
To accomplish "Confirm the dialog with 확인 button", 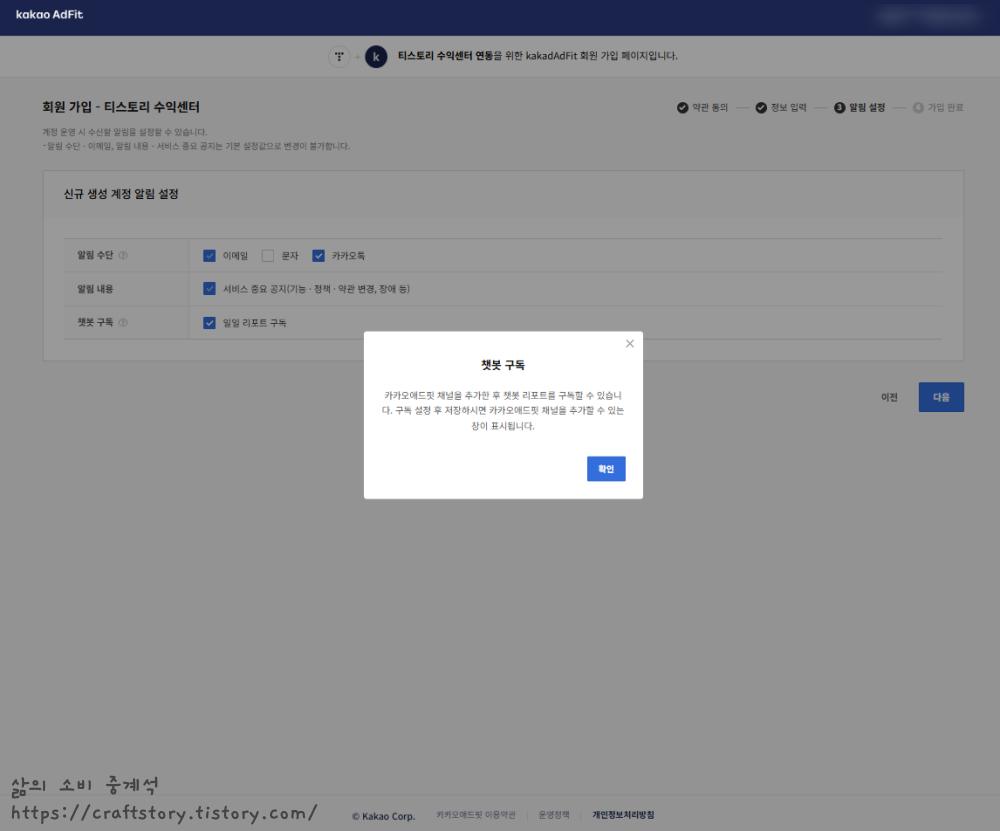I will click(606, 469).
